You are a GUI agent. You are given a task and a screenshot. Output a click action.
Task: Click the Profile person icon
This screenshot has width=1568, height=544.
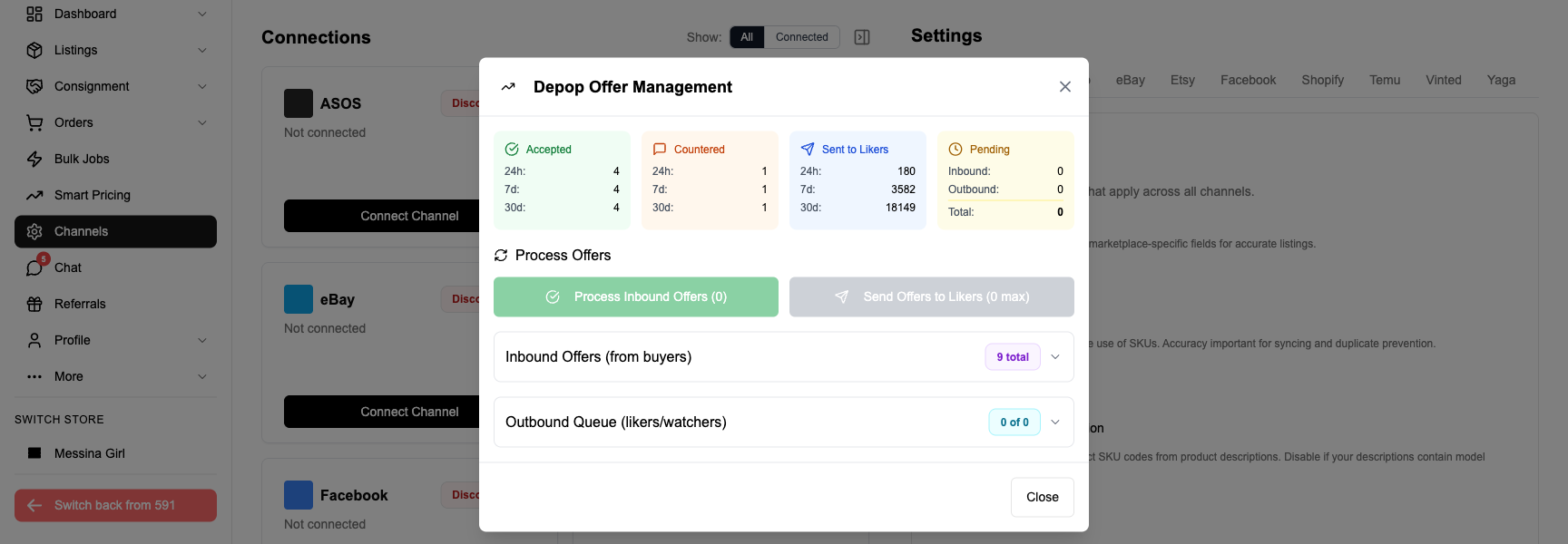coord(34,340)
